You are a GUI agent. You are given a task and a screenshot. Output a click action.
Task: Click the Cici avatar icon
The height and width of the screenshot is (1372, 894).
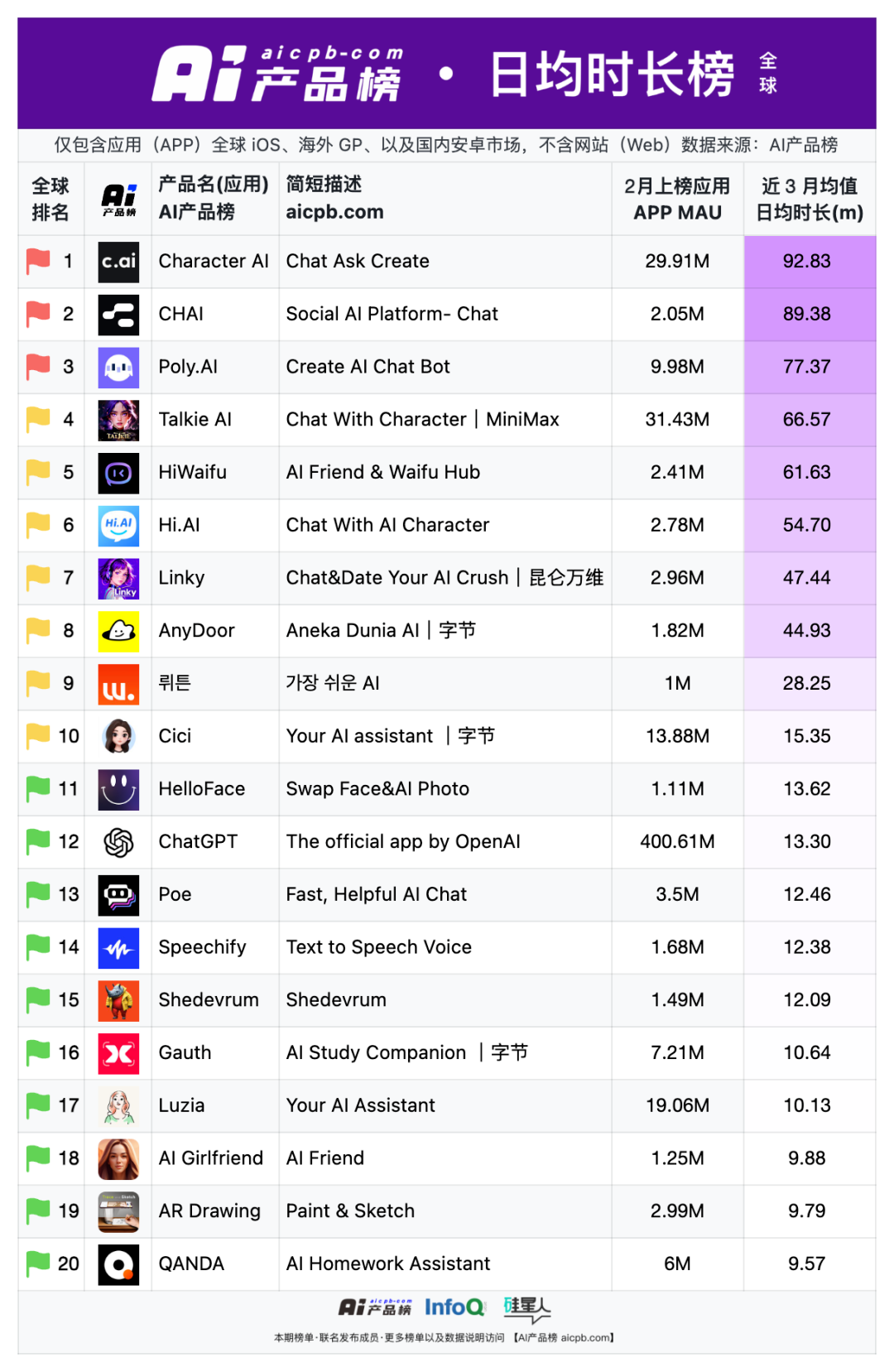118,736
